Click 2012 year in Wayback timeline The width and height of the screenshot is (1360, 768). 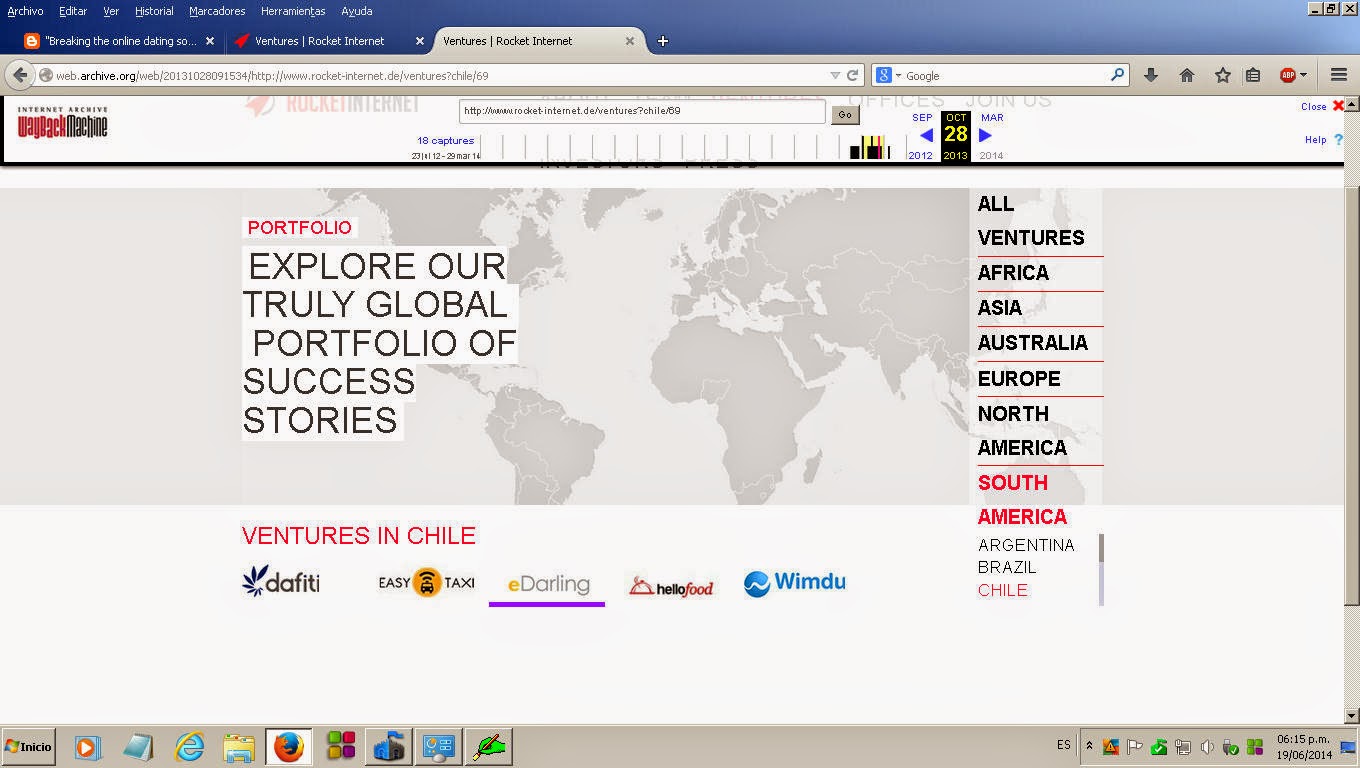coord(920,156)
